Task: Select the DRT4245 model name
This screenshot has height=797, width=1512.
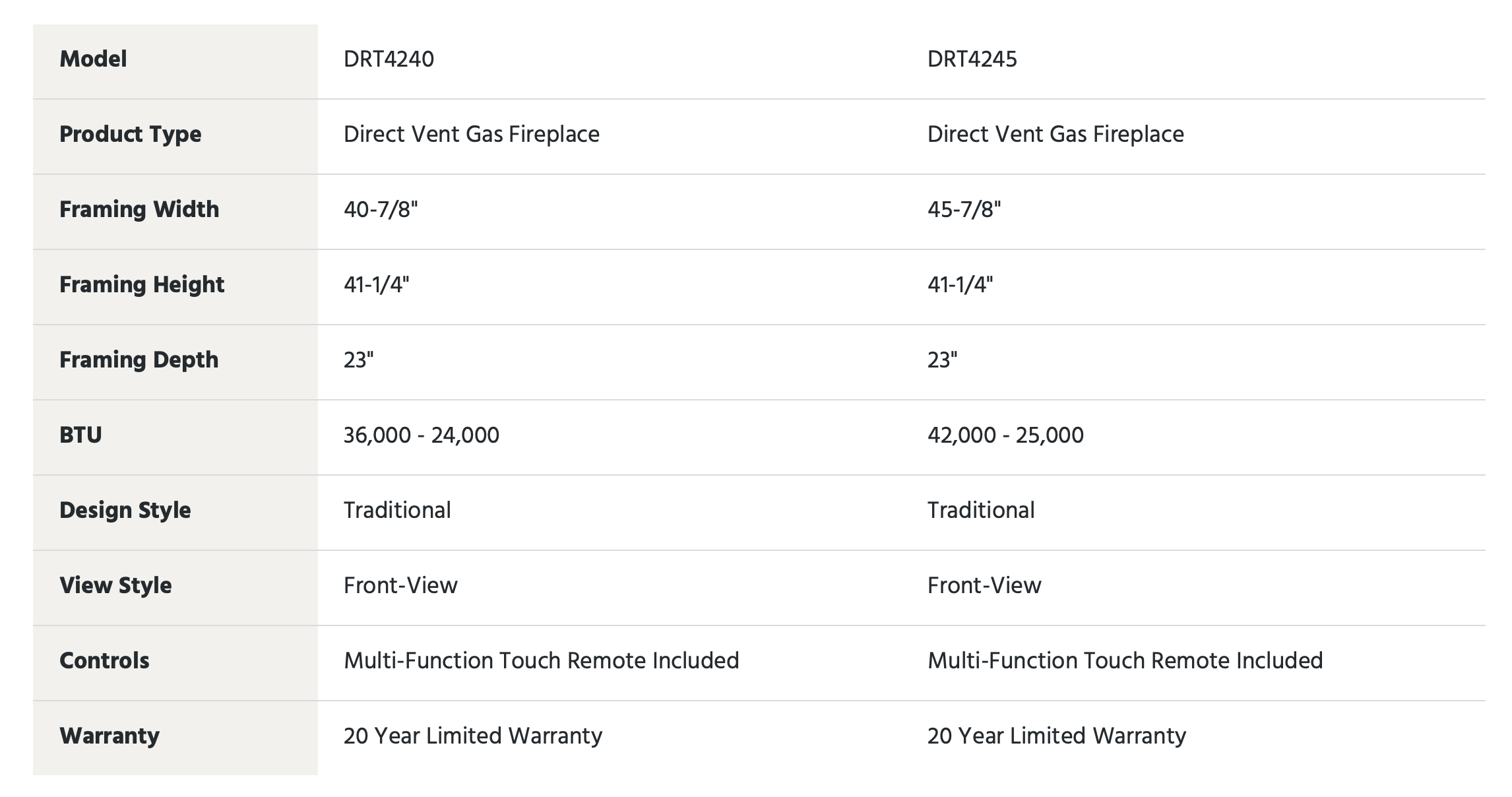Action: (972, 59)
